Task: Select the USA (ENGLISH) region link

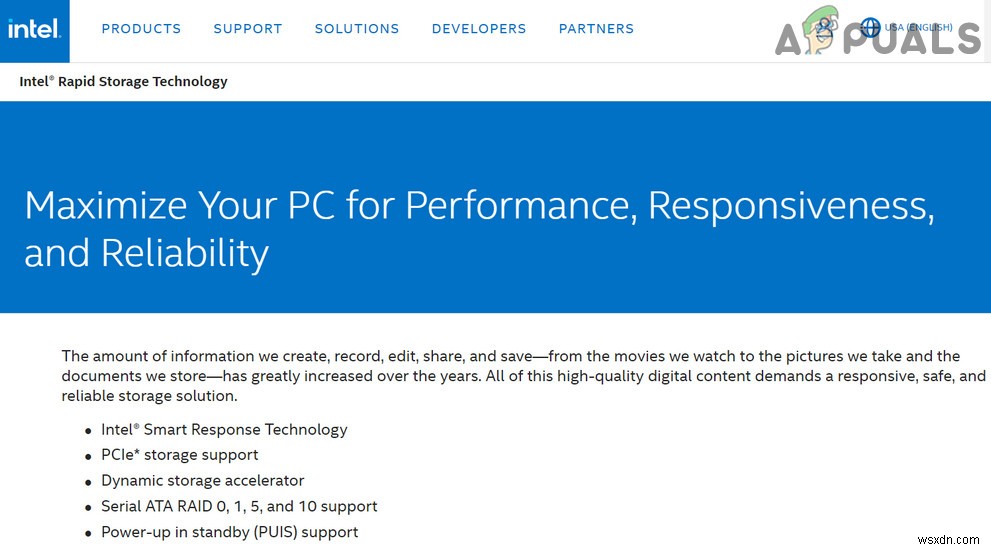Action: coord(918,27)
